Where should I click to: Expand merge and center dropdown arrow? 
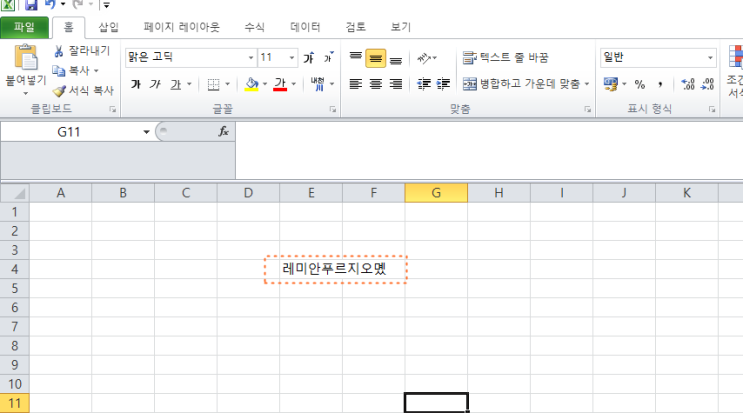[587, 84]
